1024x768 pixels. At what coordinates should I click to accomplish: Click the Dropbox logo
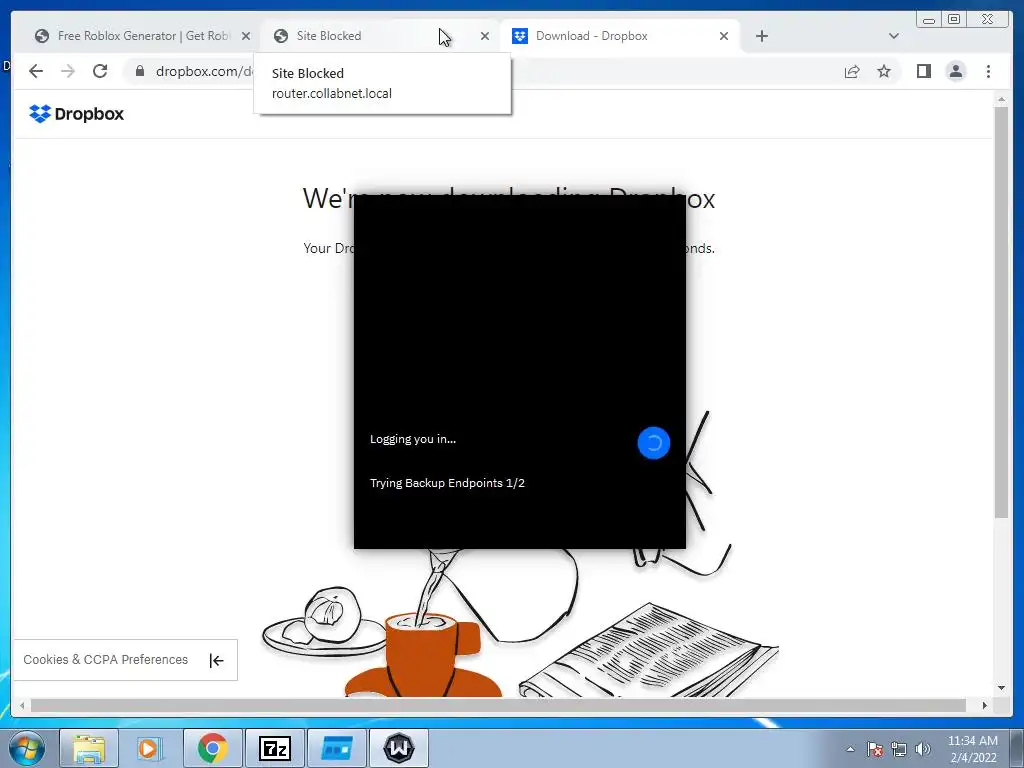76,114
